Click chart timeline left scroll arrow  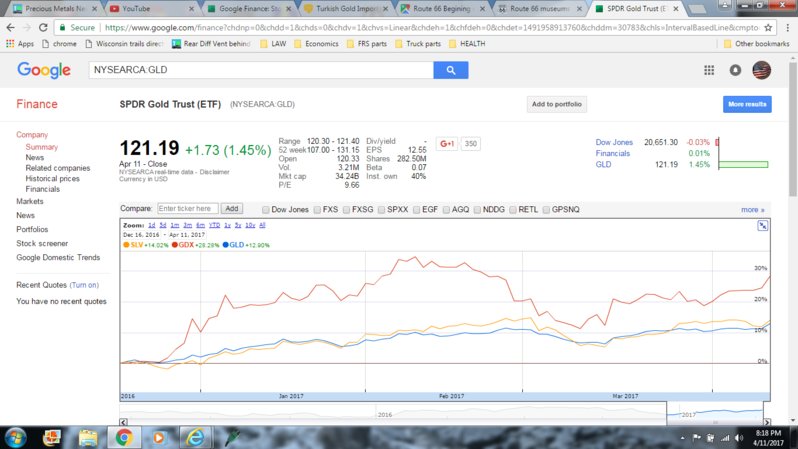point(123,422)
